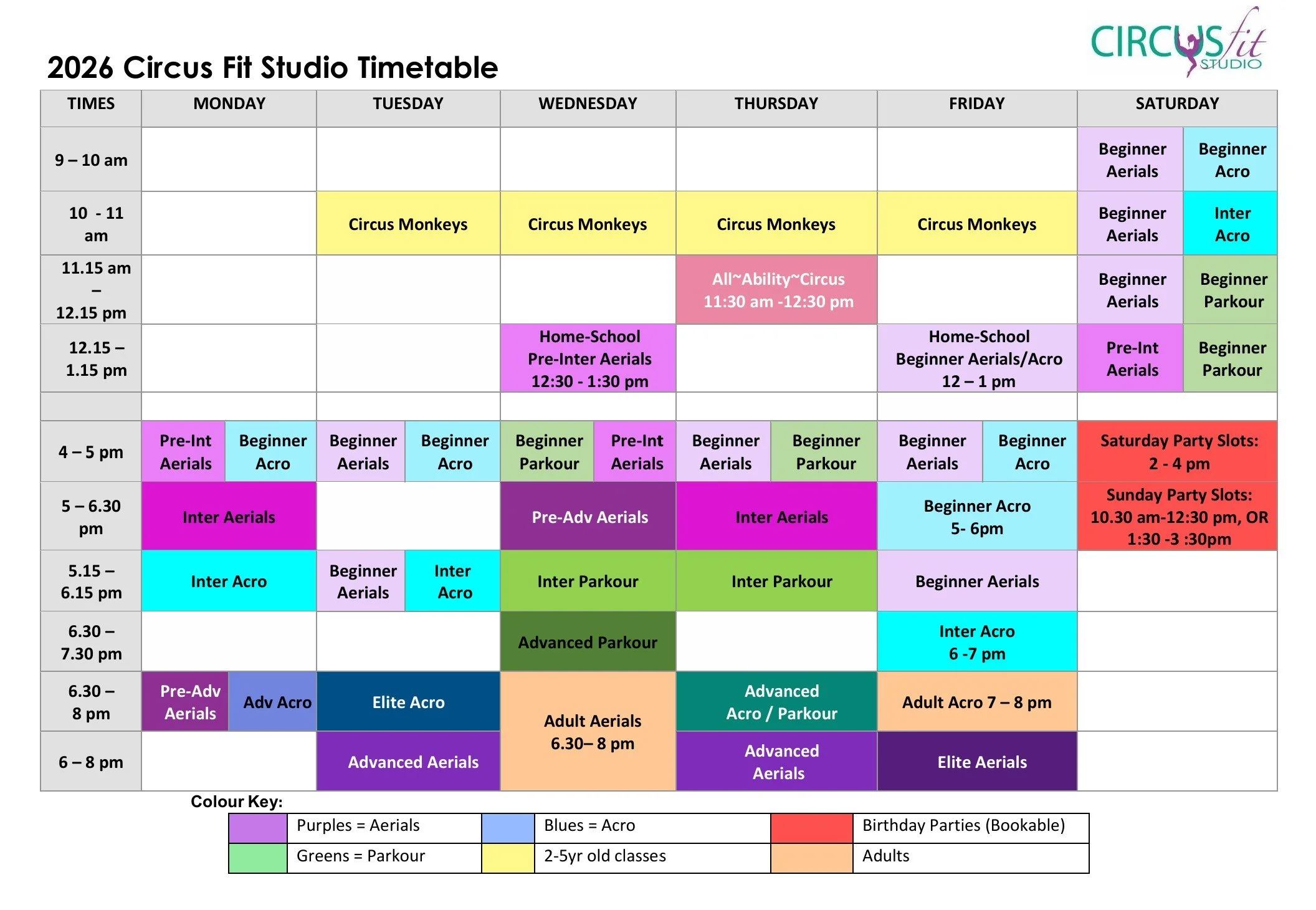The height and width of the screenshot is (910, 1316).
Task: Click Tuesday's Circus Monkeys class cell
Action: click(x=408, y=224)
